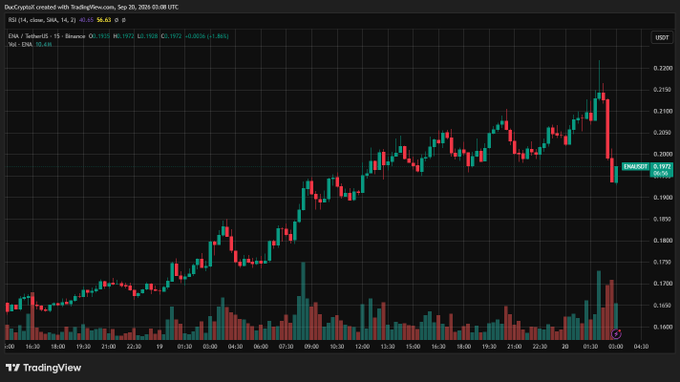Click the 0.1700 price axis label
Screen dimensions: 680x382
(x=663, y=284)
